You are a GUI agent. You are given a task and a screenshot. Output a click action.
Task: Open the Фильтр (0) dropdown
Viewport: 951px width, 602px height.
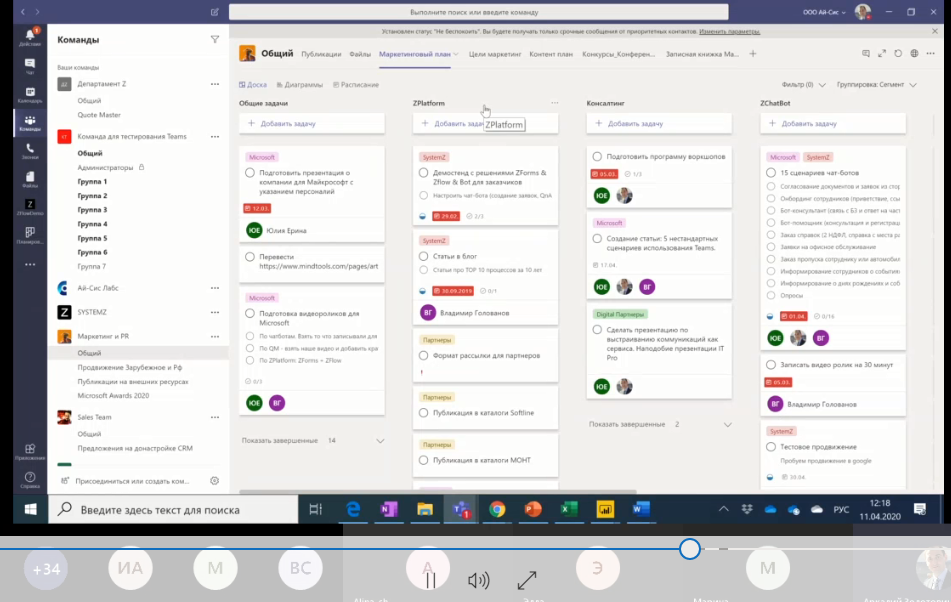tap(804, 85)
